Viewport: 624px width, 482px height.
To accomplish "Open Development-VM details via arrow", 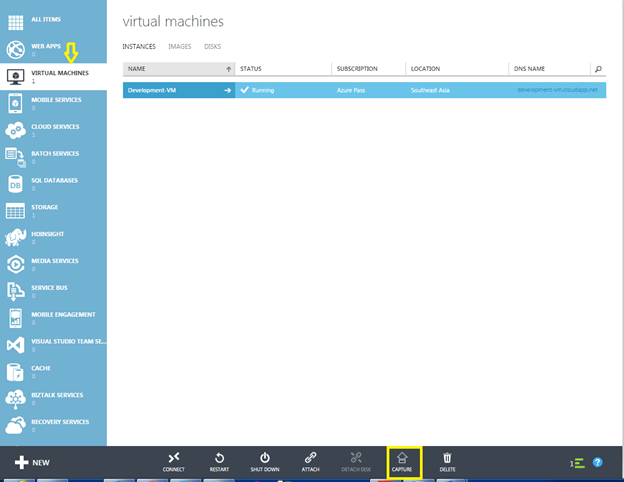I will (228, 90).
